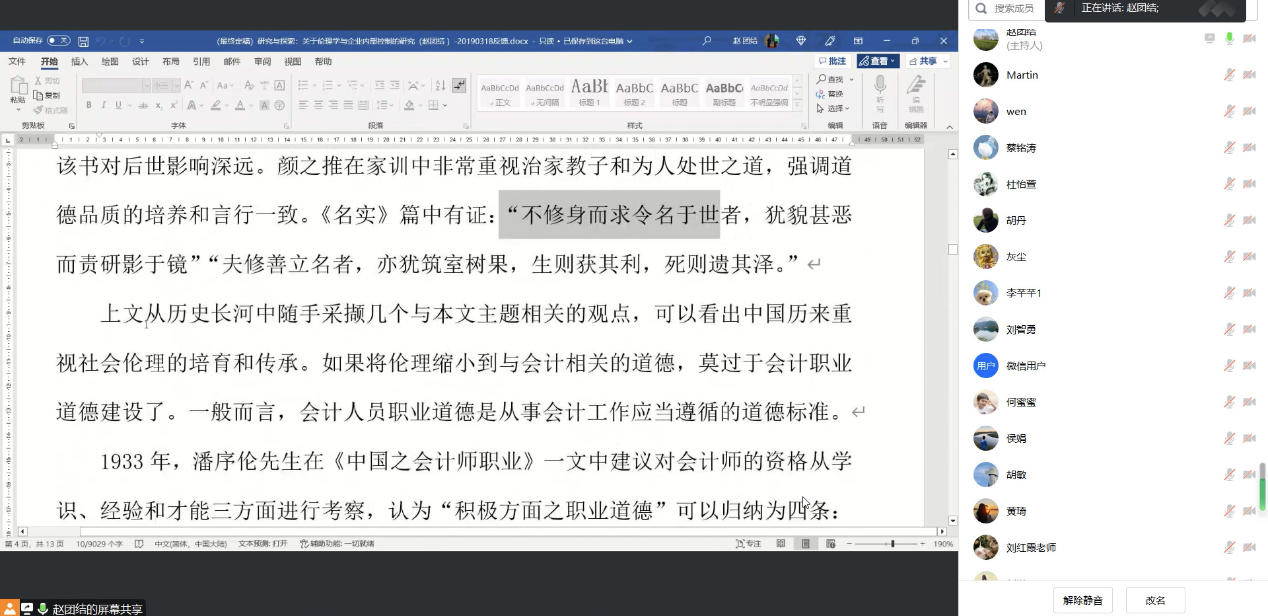
Task: Adjust the zoom slider in status bar
Action: pos(892,543)
